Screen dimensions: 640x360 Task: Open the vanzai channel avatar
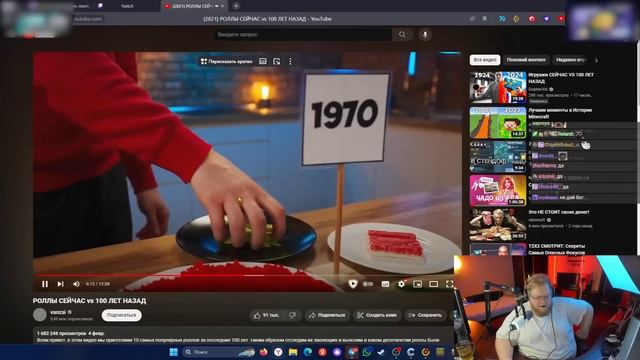click(40, 315)
